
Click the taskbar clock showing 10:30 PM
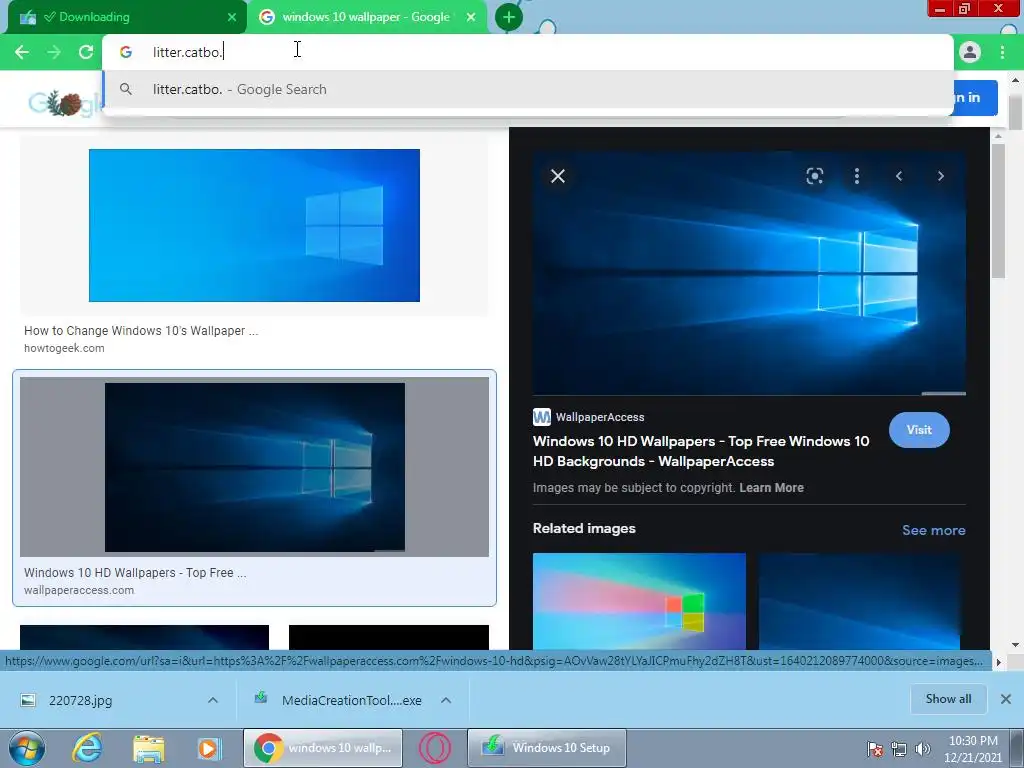[x=973, y=749]
